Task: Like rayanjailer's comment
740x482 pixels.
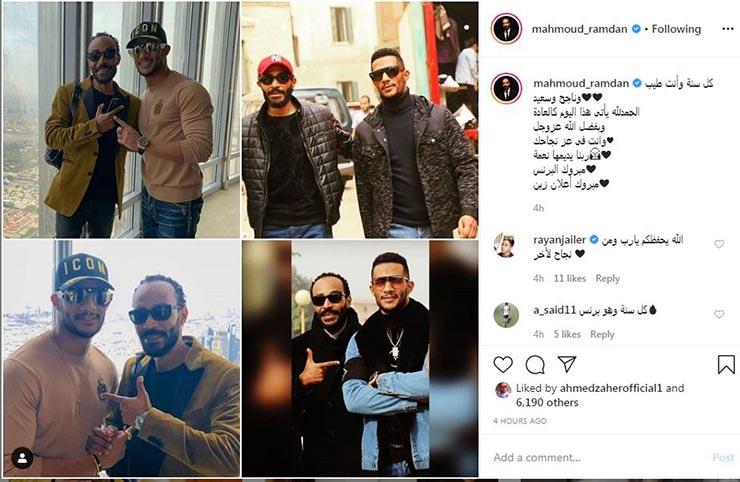Action: [x=719, y=244]
